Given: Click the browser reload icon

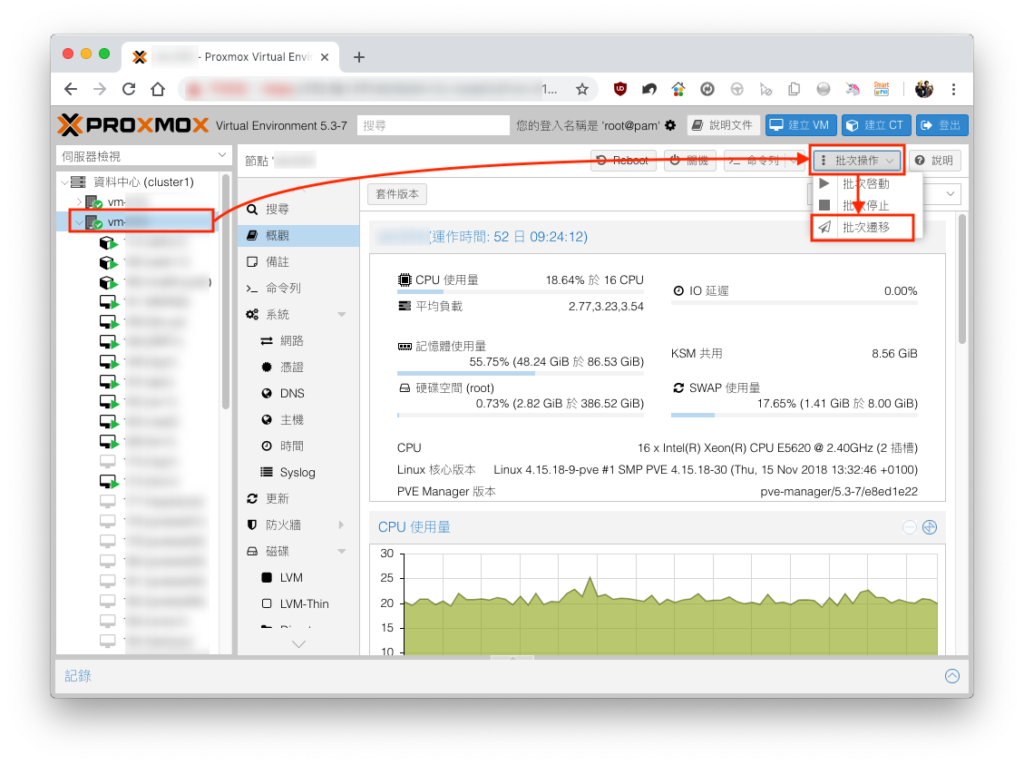Looking at the screenshot, I should point(129,89).
